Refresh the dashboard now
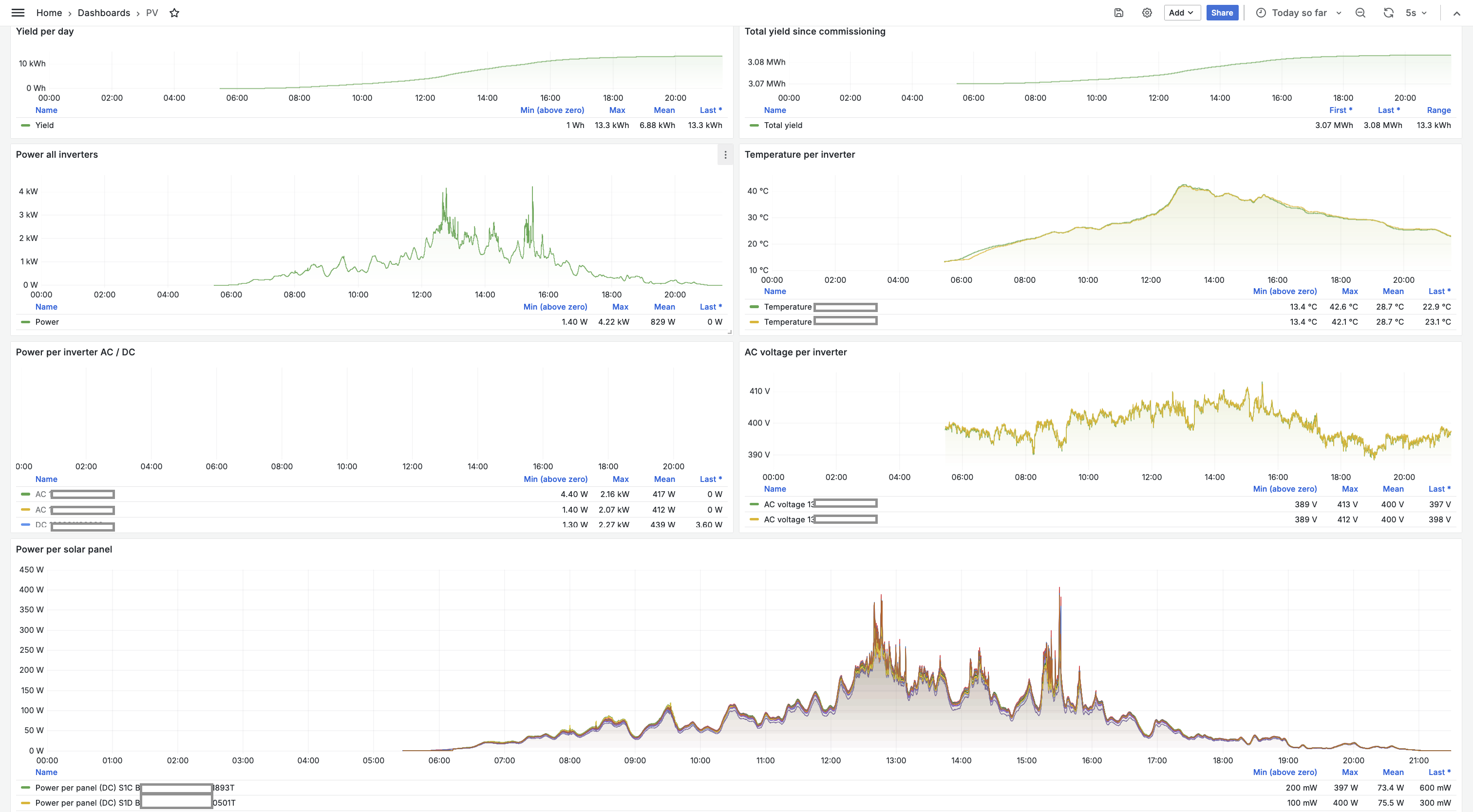 coord(1388,13)
